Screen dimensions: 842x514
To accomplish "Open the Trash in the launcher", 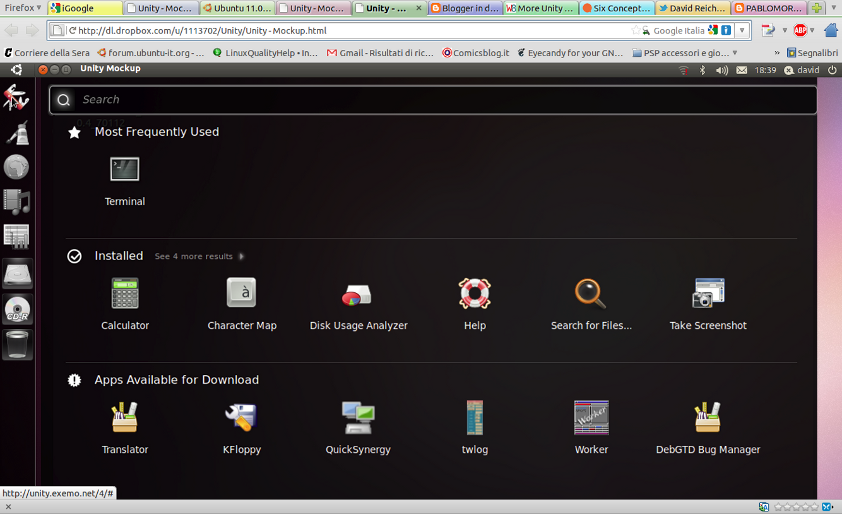I will [x=17, y=344].
